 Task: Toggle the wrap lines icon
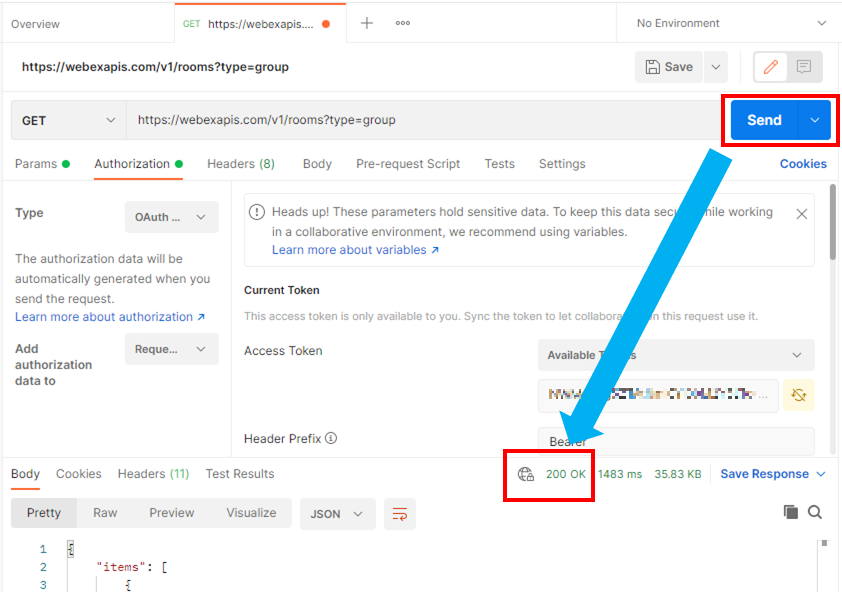tap(400, 513)
